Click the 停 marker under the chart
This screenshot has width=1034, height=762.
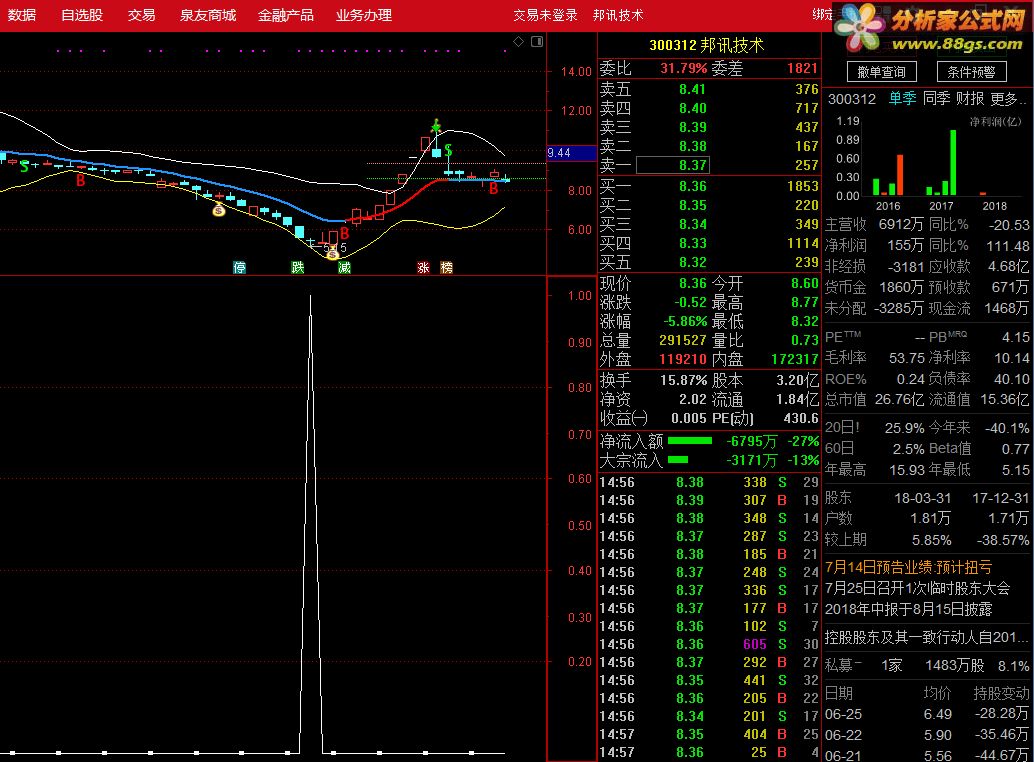pos(239,267)
